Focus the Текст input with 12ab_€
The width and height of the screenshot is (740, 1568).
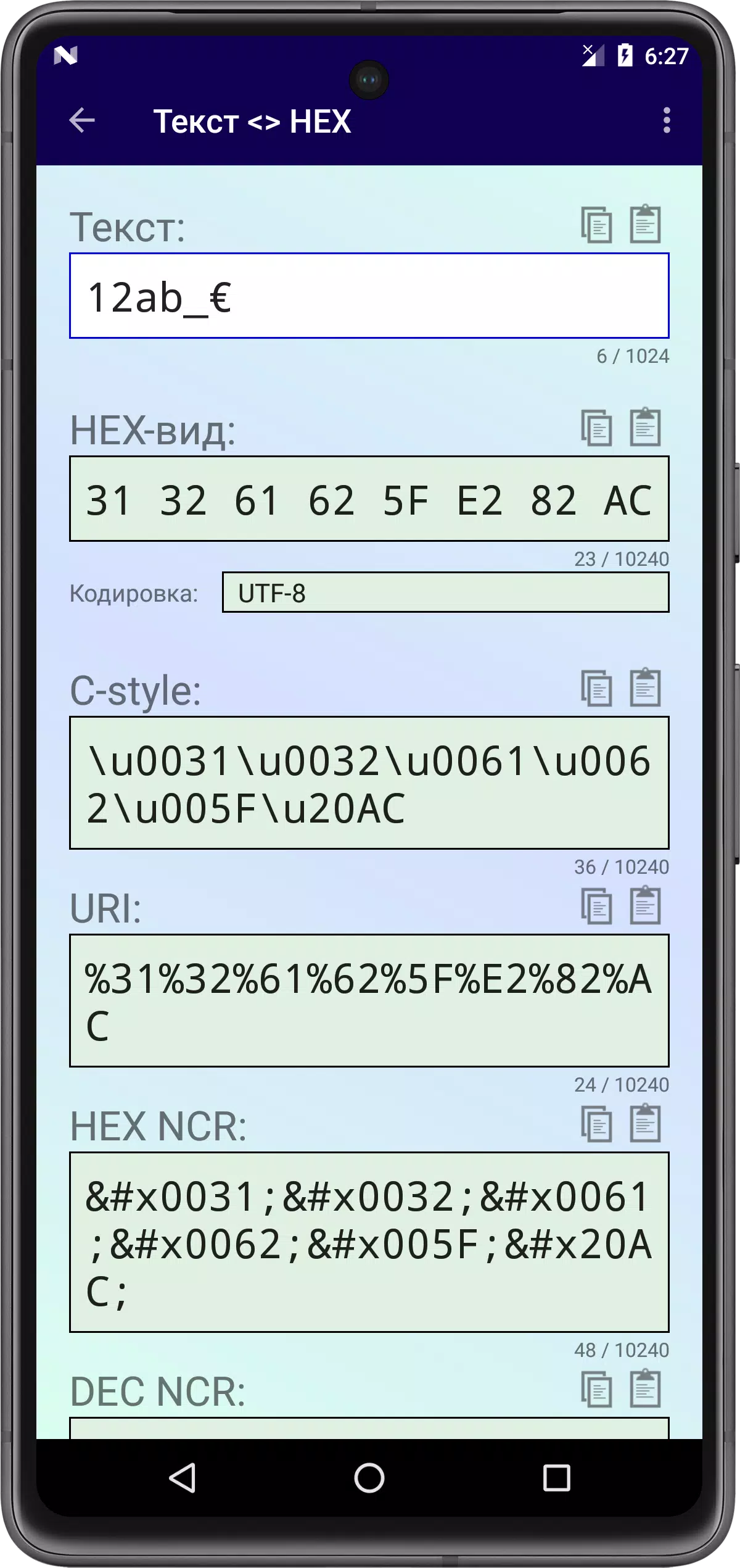click(x=369, y=296)
